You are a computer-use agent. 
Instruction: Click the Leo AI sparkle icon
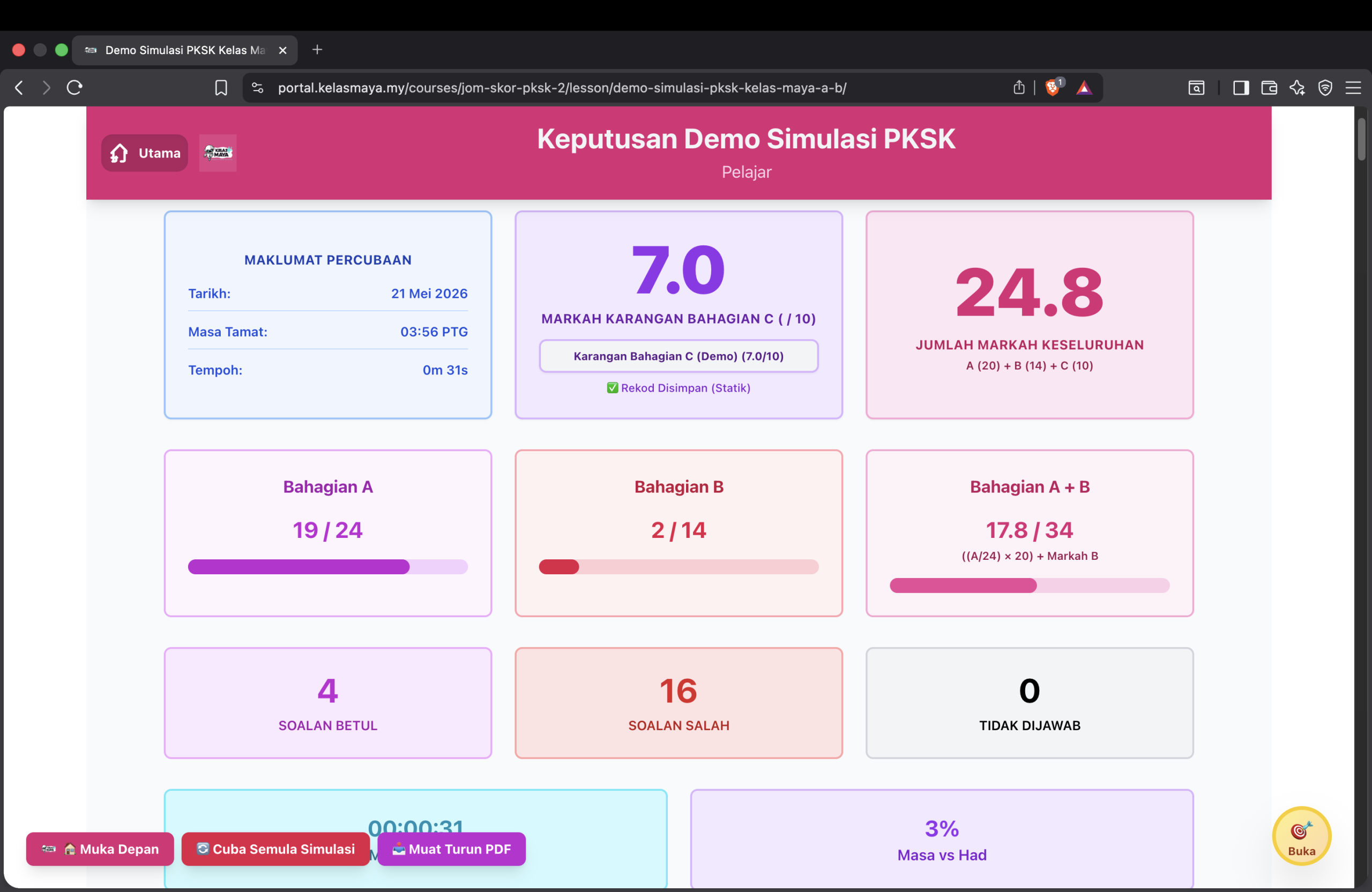tap(1297, 87)
